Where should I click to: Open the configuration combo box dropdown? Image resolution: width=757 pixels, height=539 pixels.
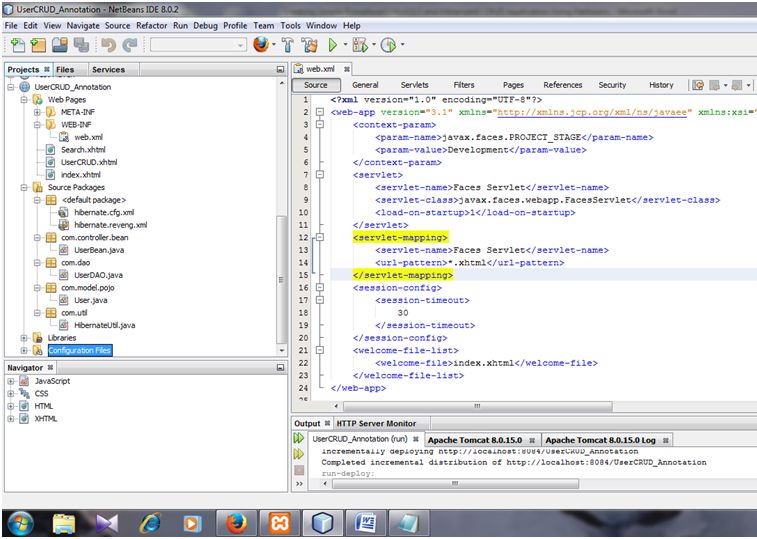coord(241,45)
